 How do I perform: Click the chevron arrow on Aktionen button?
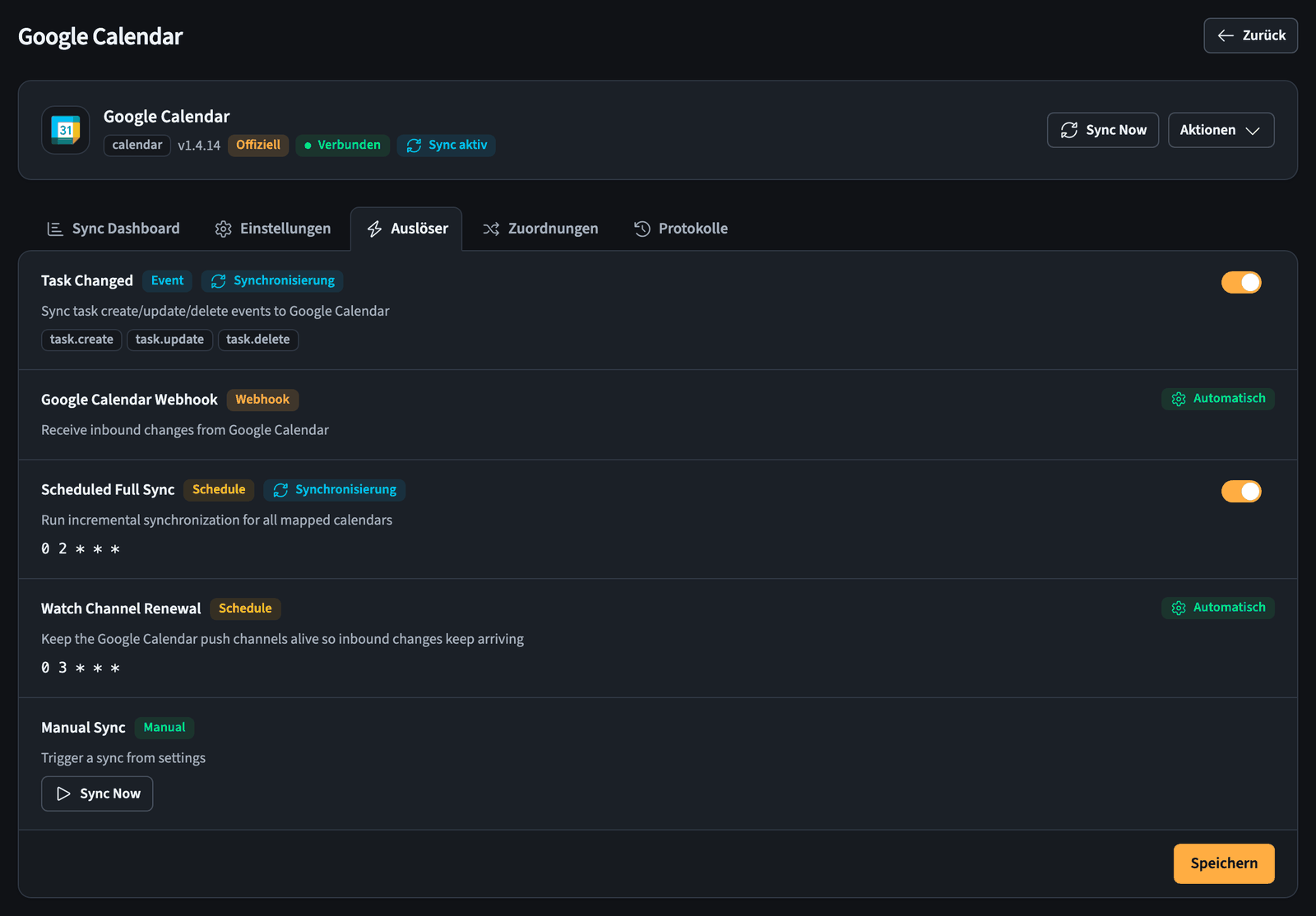pyautogui.click(x=1253, y=131)
